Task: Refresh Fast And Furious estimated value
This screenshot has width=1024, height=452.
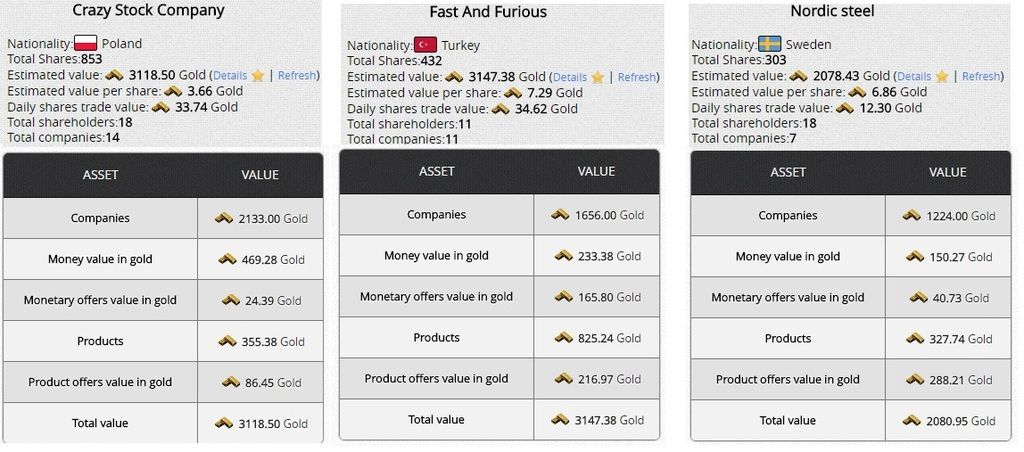Action: point(637,77)
